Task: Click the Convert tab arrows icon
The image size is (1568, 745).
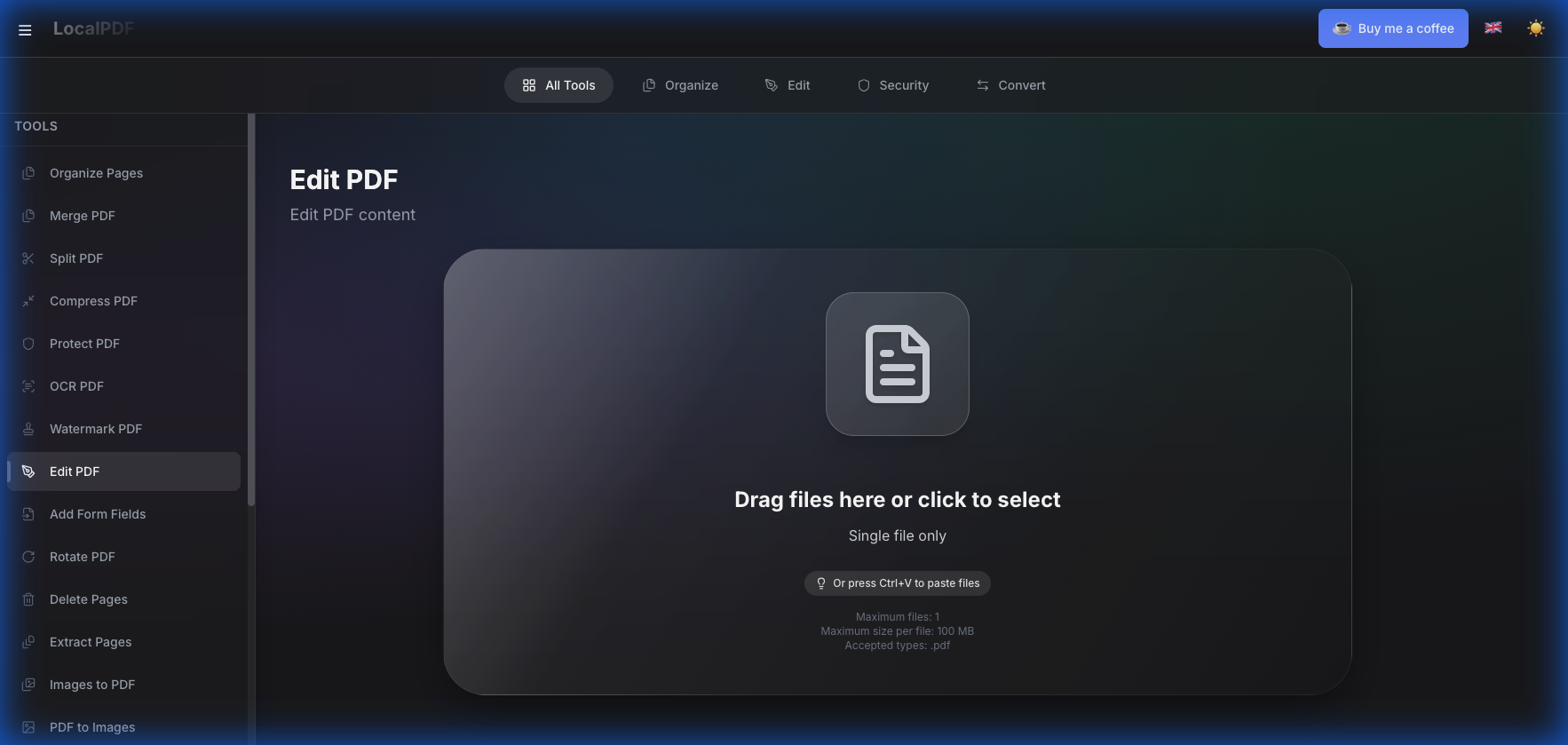Action: coord(983,85)
